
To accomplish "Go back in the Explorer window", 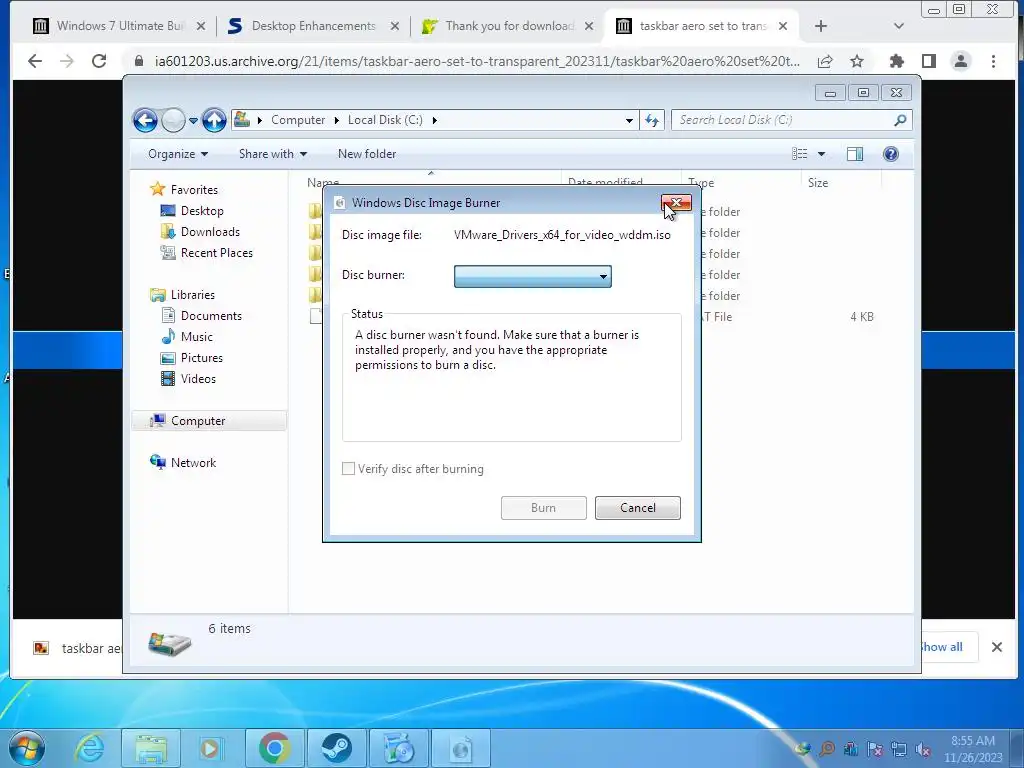I will coord(145,120).
